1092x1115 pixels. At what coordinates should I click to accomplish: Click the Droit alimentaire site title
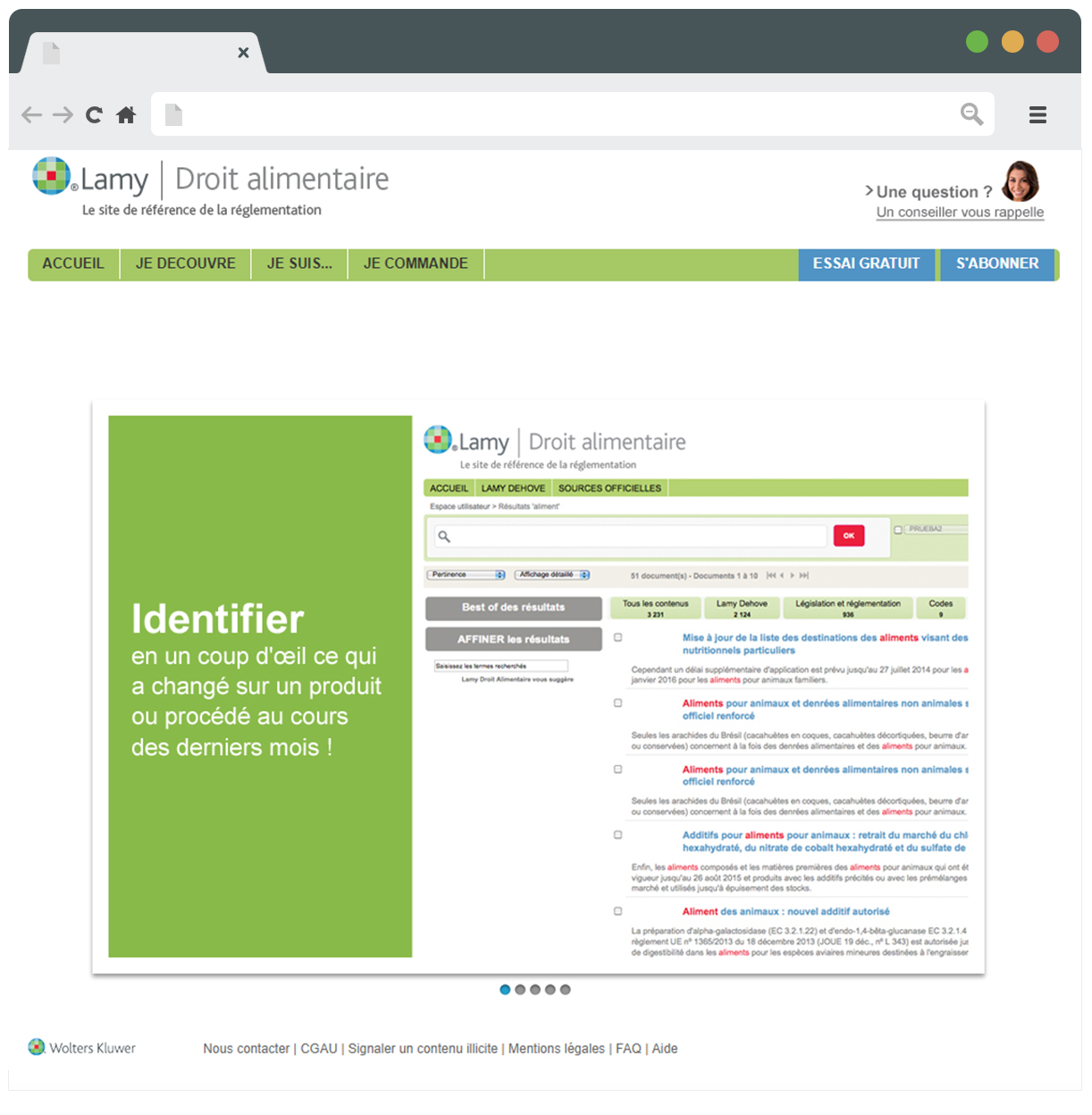coord(281,179)
